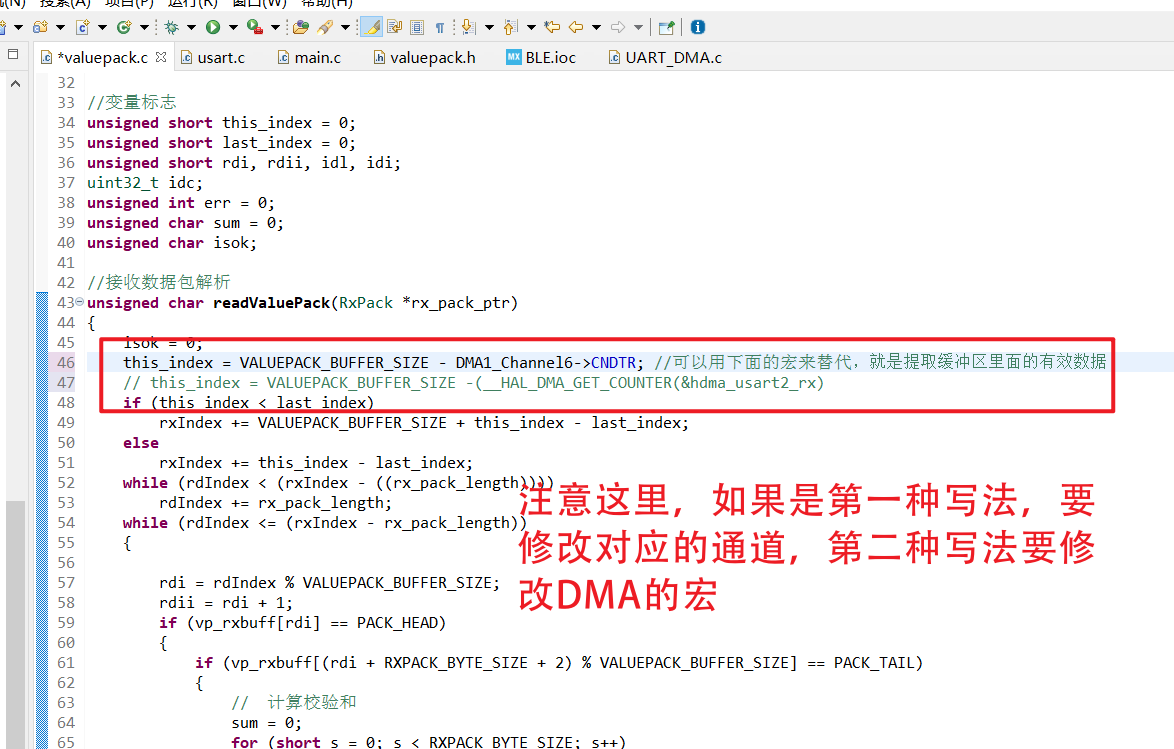Click the comment //接收数据包解析
The height and width of the screenshot is (749, 1174).
pos(159,282)
